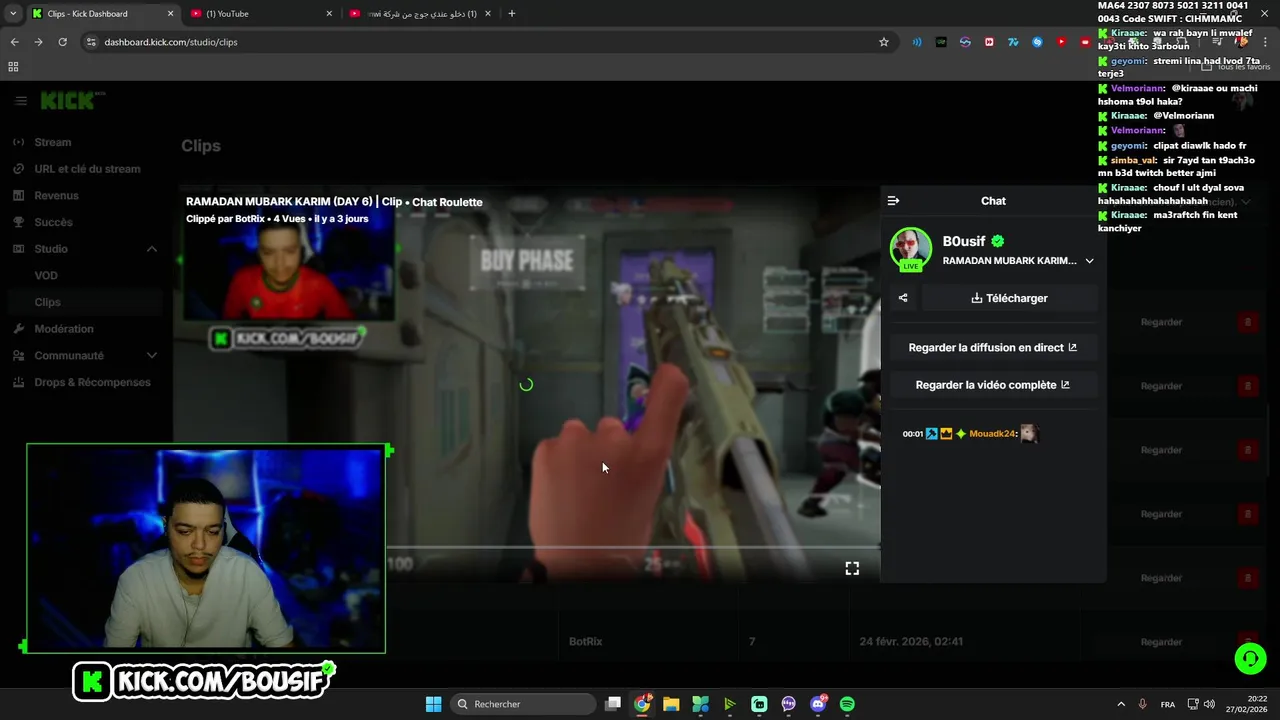The width and height of the screenshot is (1280, 720).
Task: Bookmark this page with star icon
Action: click(x=884, y=42)
